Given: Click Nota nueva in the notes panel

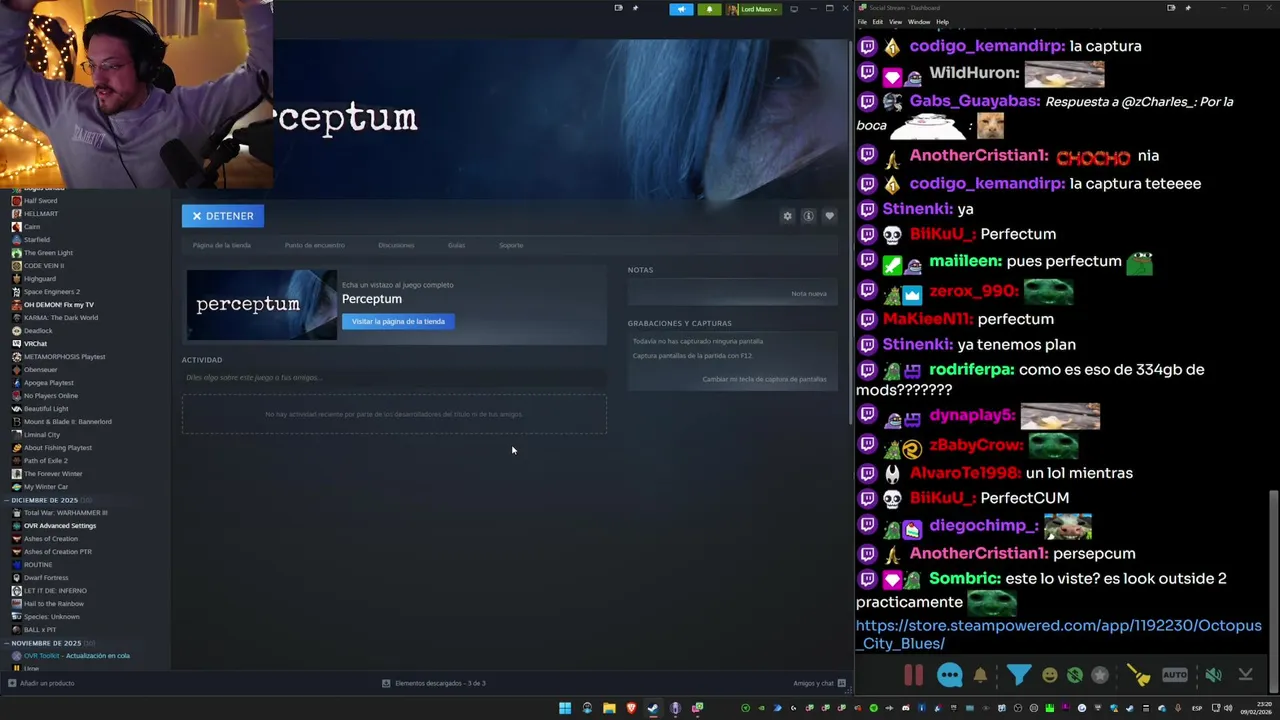Looking at the screenshot, I should [x=808, y=294].
